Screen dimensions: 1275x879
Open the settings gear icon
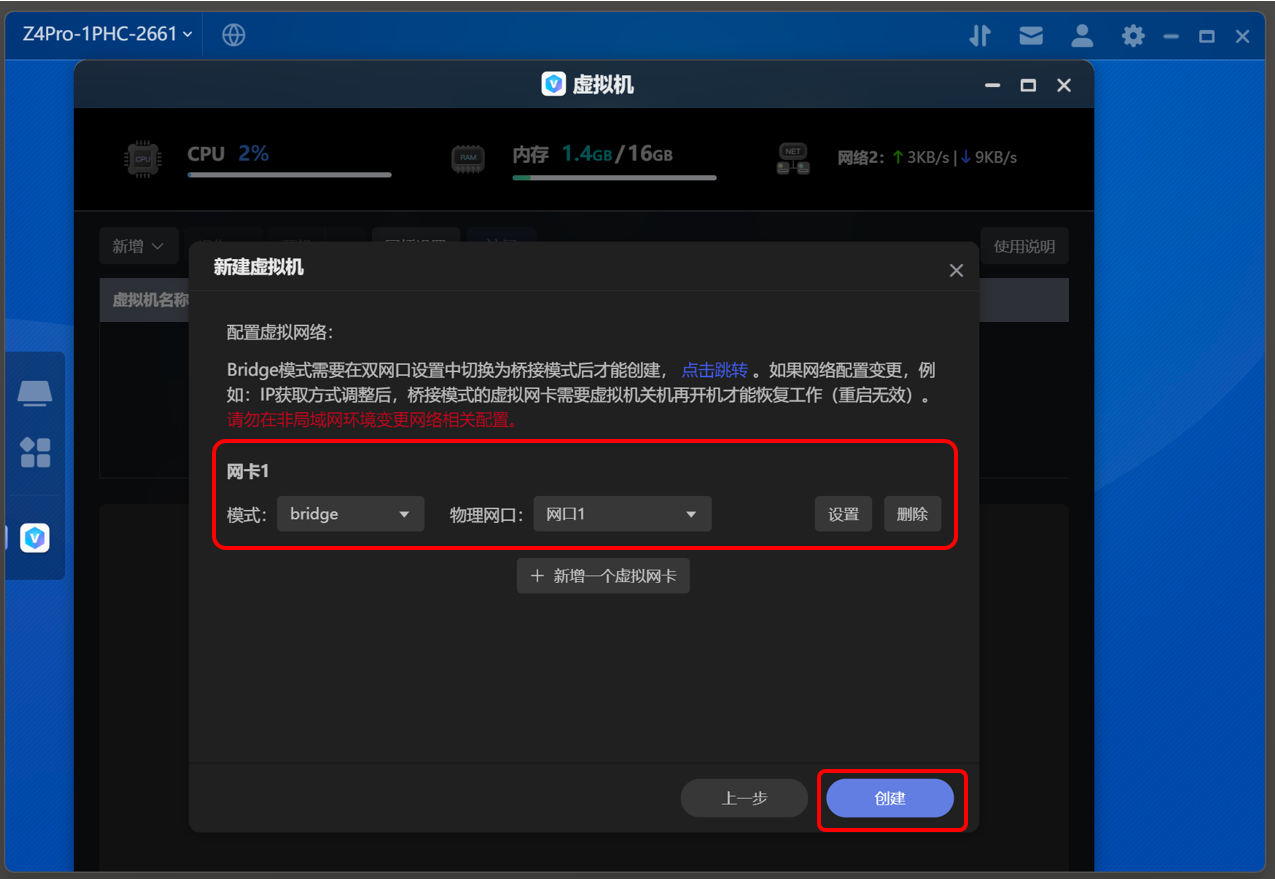(x=1133, y=35)
